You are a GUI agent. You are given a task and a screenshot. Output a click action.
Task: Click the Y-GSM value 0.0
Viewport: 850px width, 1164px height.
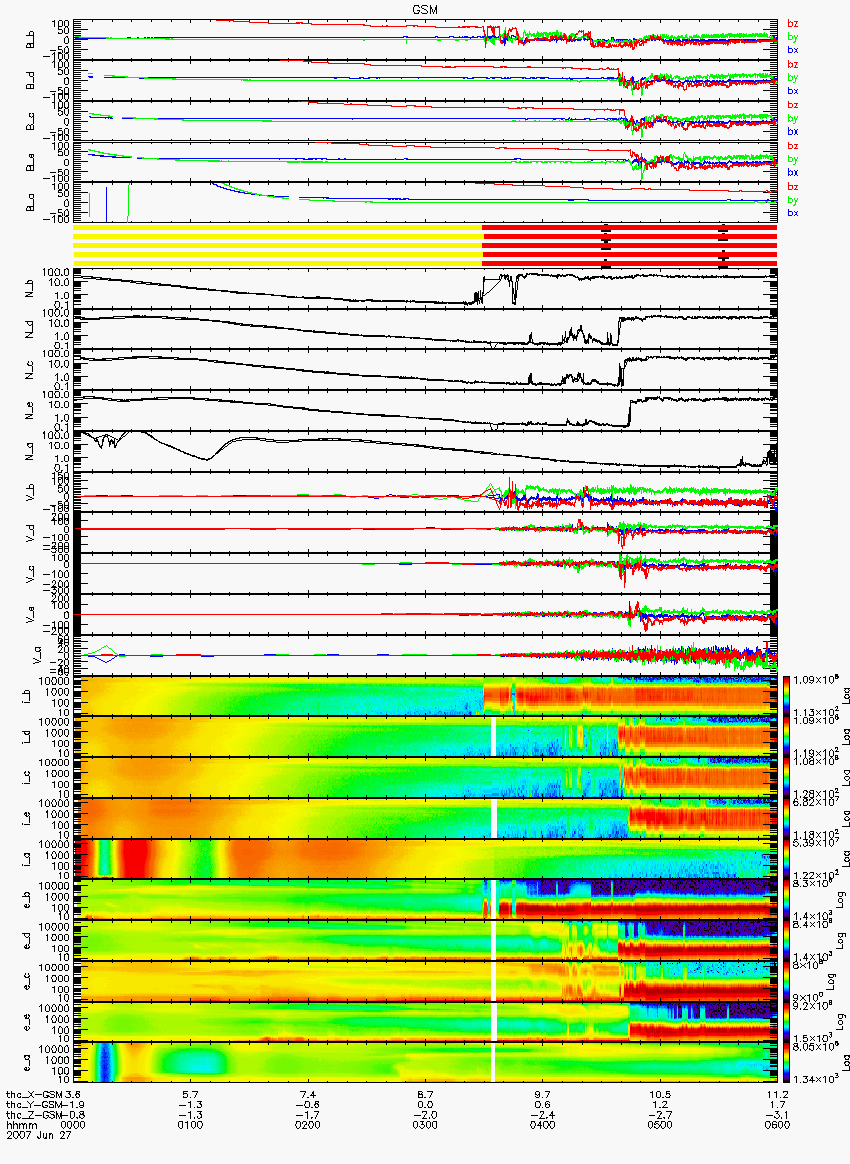coord(425,1105)
